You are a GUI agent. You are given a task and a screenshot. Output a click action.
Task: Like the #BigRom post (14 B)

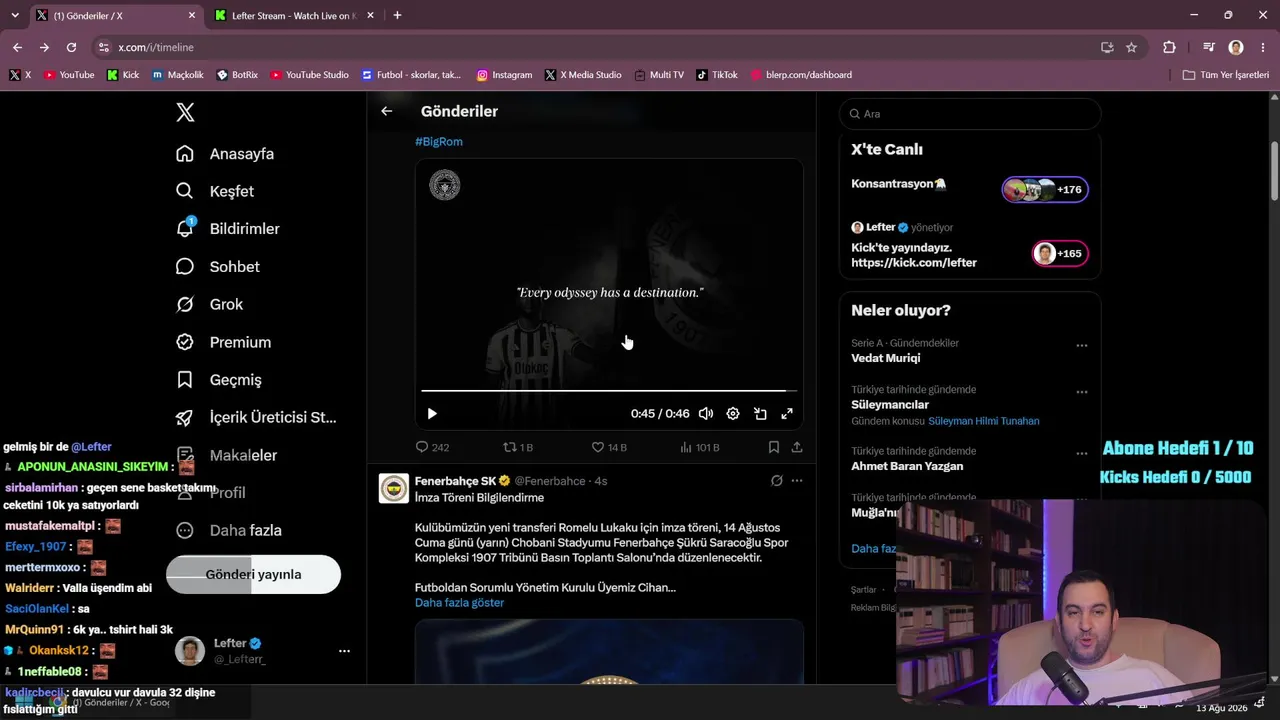pyautogui.click(x=609, y=447)
